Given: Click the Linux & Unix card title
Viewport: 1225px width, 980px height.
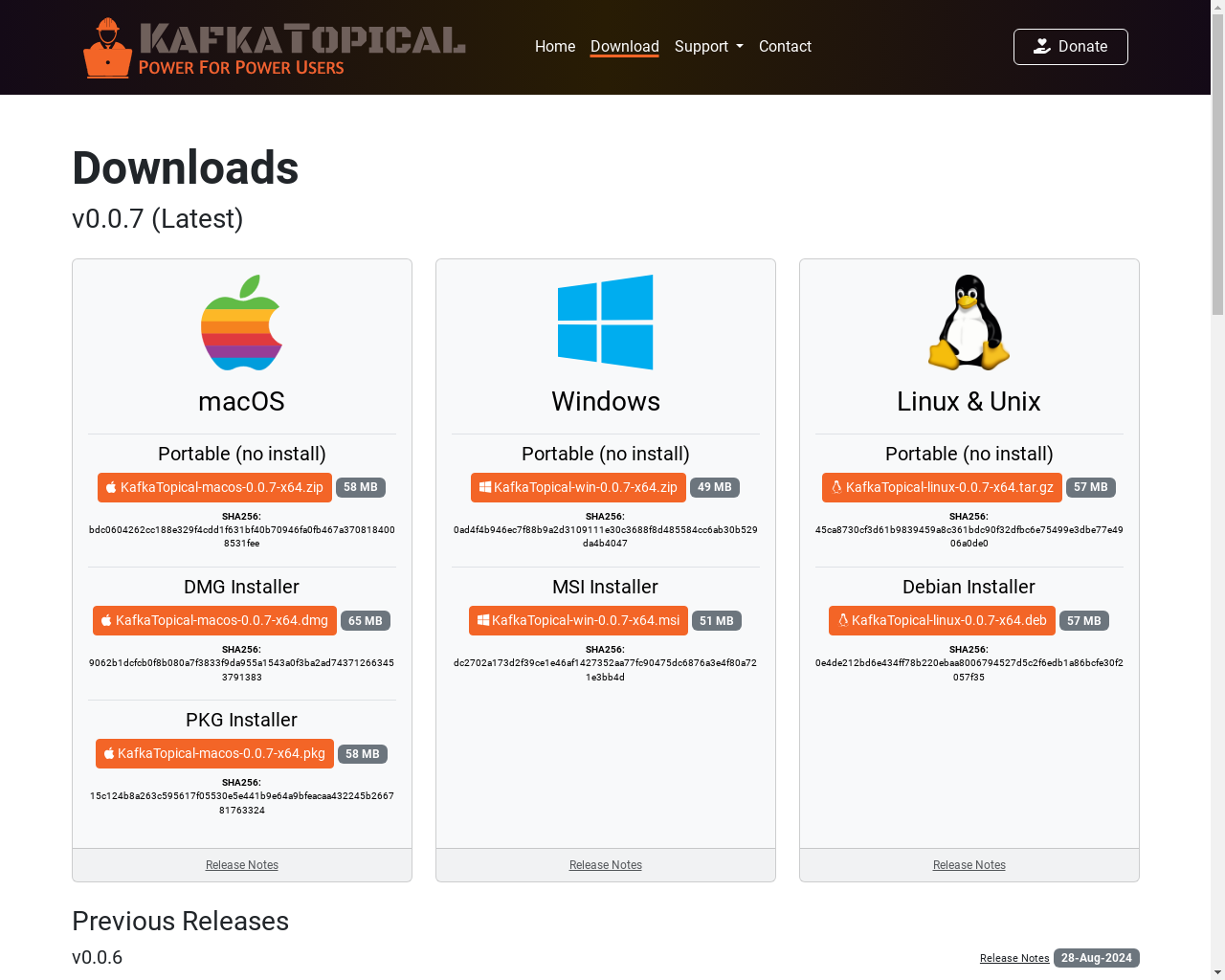Looking at the screenshot, I should click(x=969, y=401).
